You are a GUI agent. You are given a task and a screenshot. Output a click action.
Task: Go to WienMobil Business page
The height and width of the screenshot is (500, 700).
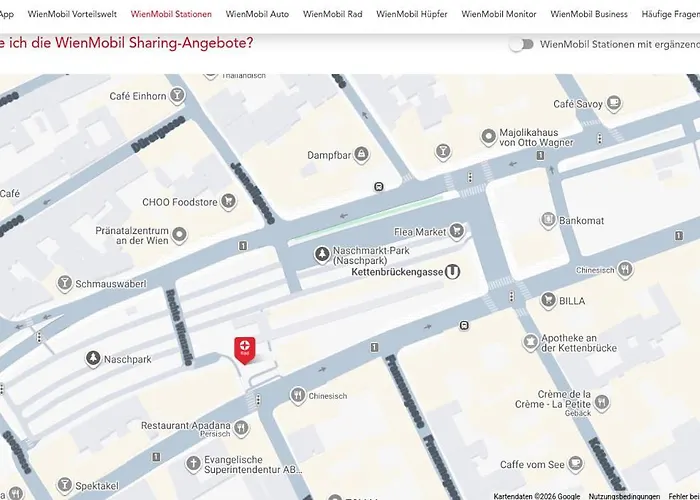tap(589, 14)
